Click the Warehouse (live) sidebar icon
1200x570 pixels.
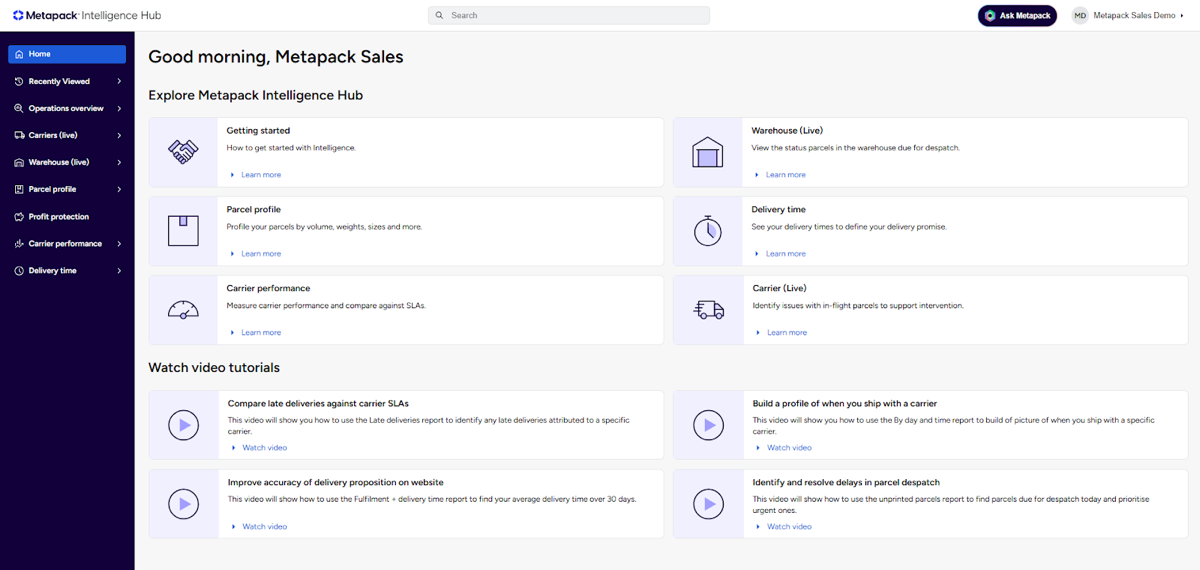19,162
